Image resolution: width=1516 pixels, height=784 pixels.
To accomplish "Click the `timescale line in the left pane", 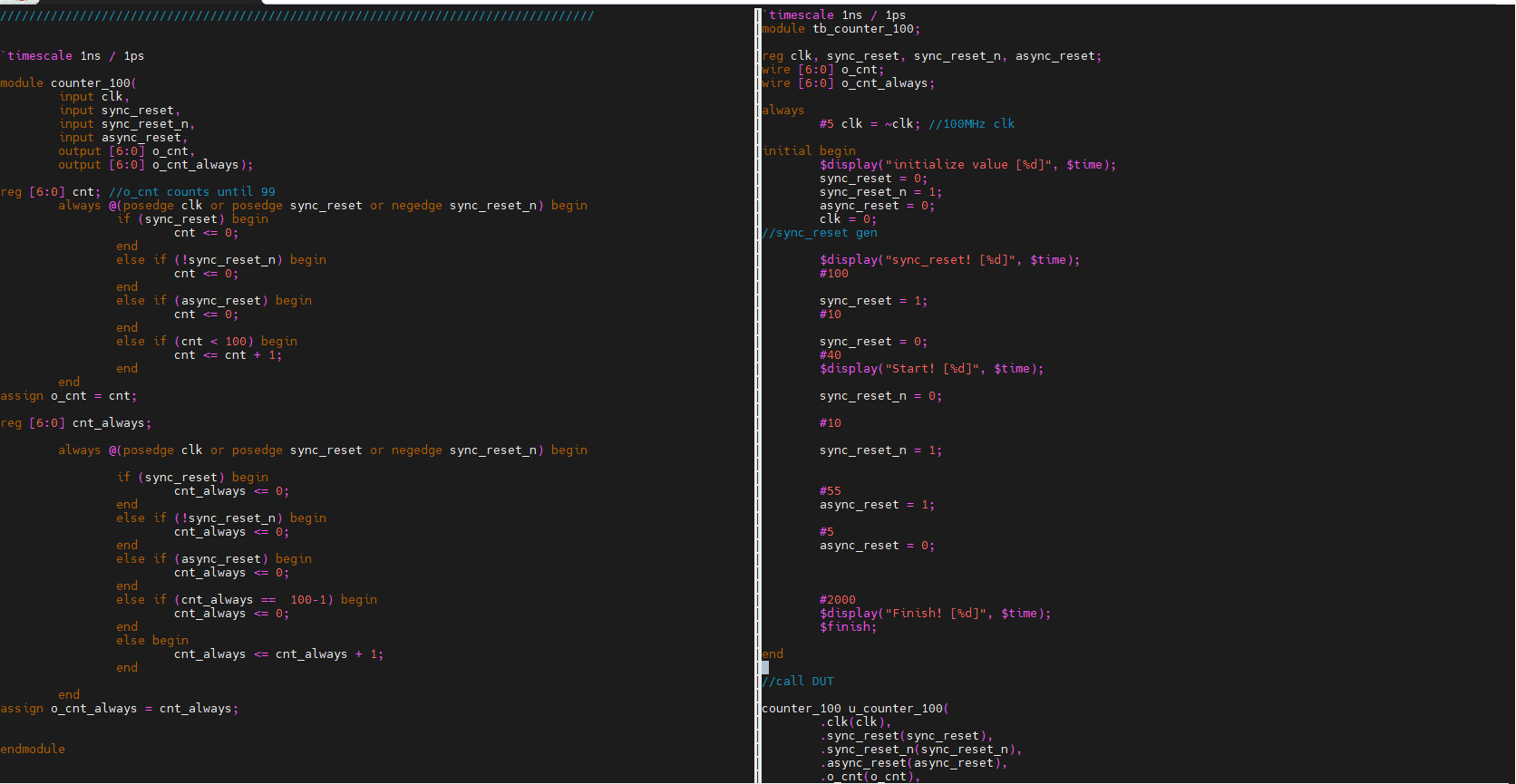I will 73,56.
